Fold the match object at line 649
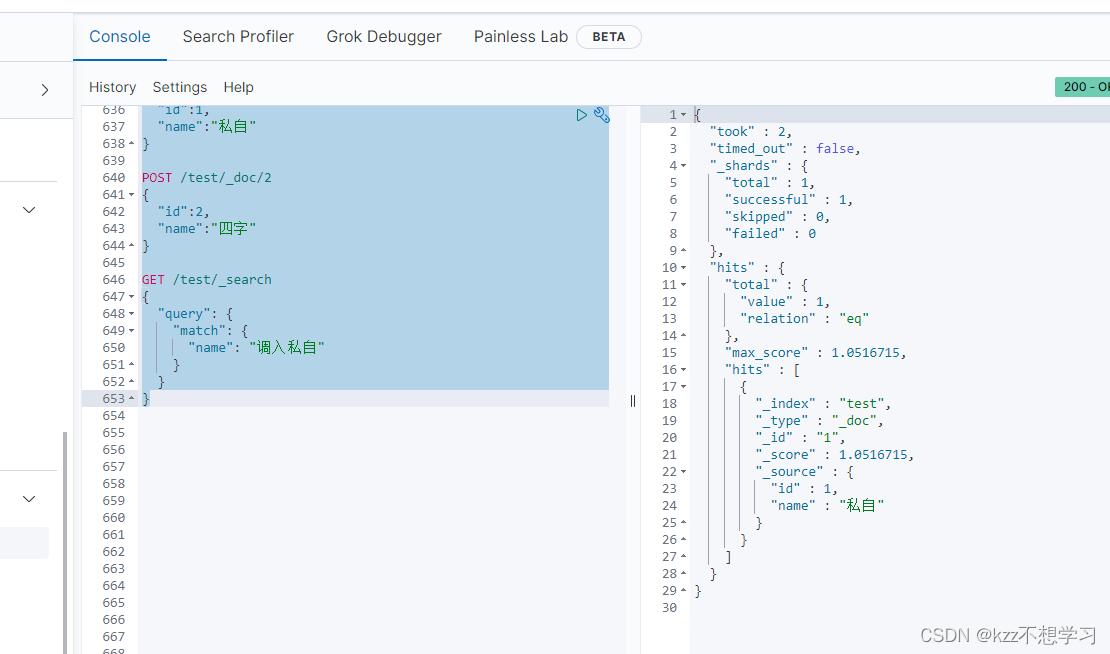The image size is (1110, 654). 132,331
